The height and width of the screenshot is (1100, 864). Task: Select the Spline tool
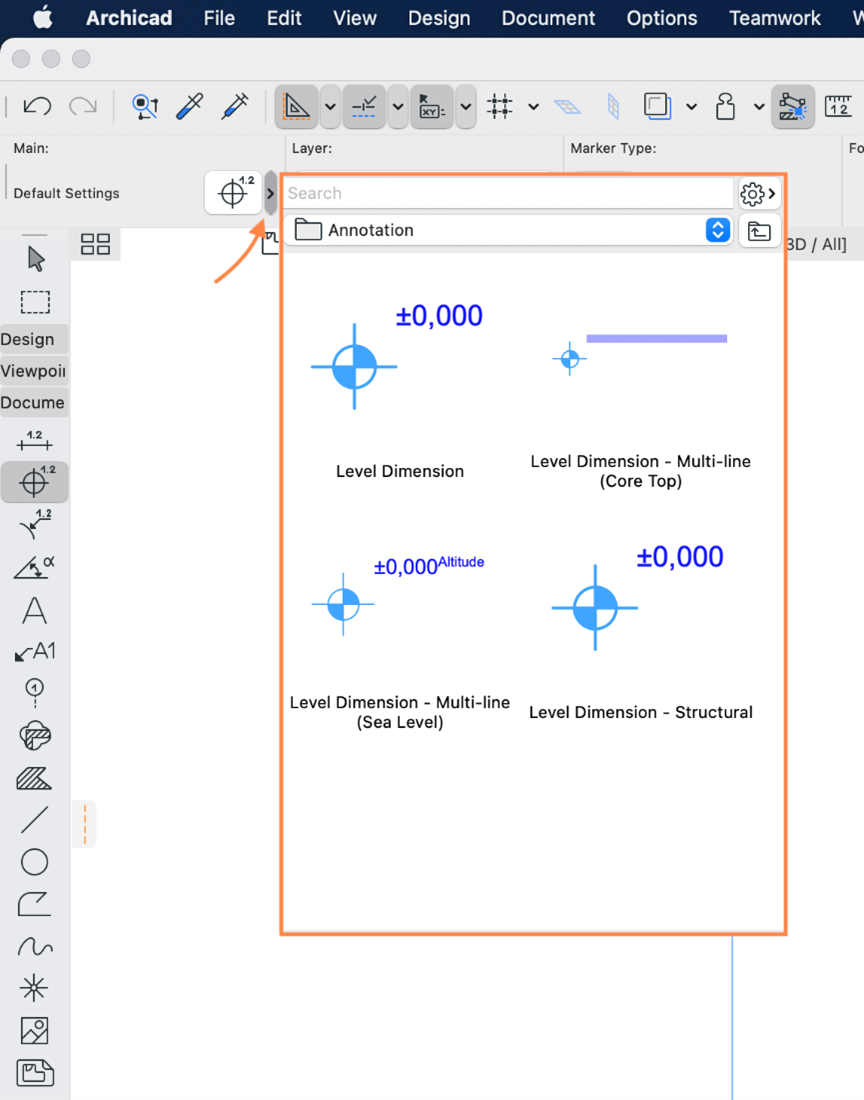(x=34, y=947)
